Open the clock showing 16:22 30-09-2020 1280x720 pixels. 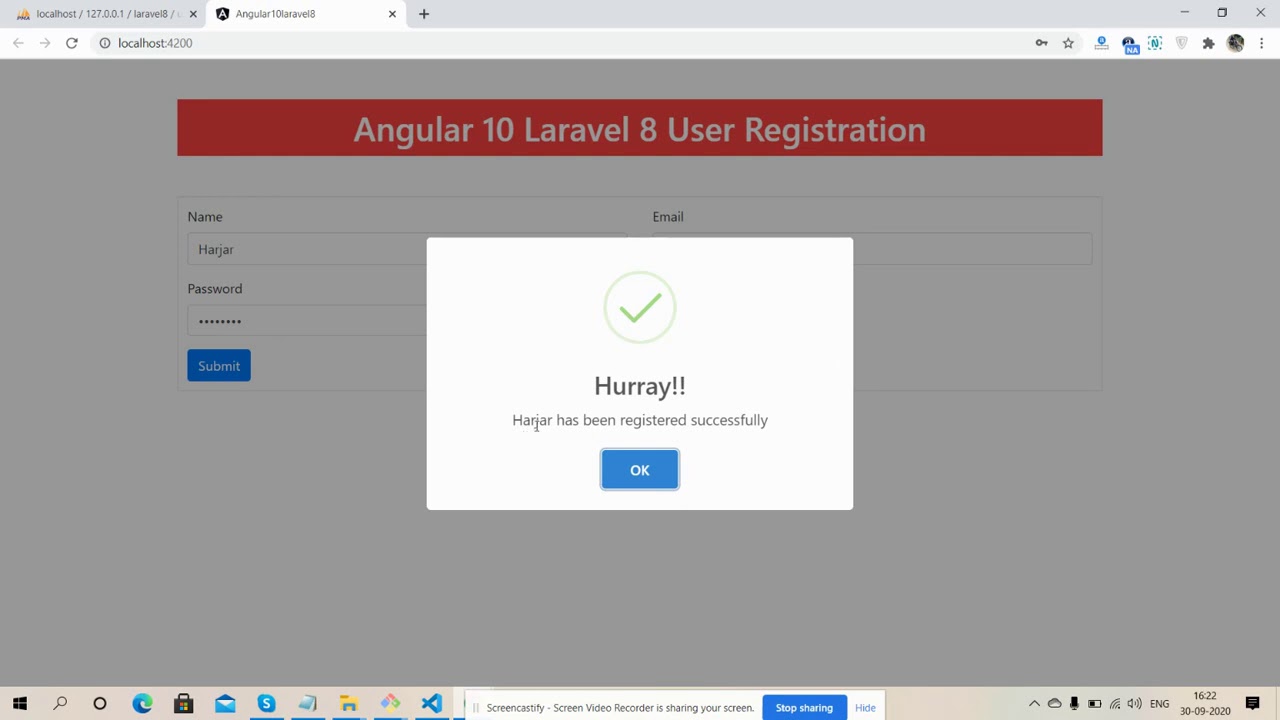click(x=1205, y=704)
